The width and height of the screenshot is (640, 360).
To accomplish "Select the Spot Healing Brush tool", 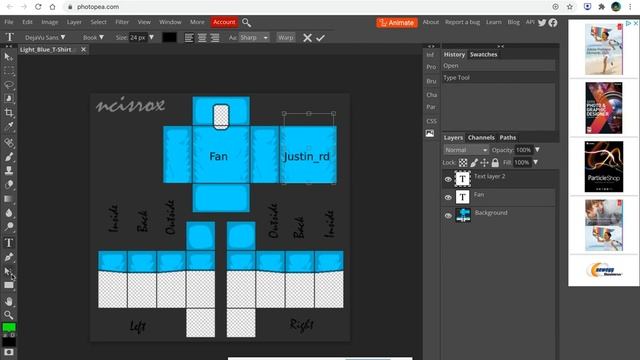I will coord(9,142).
